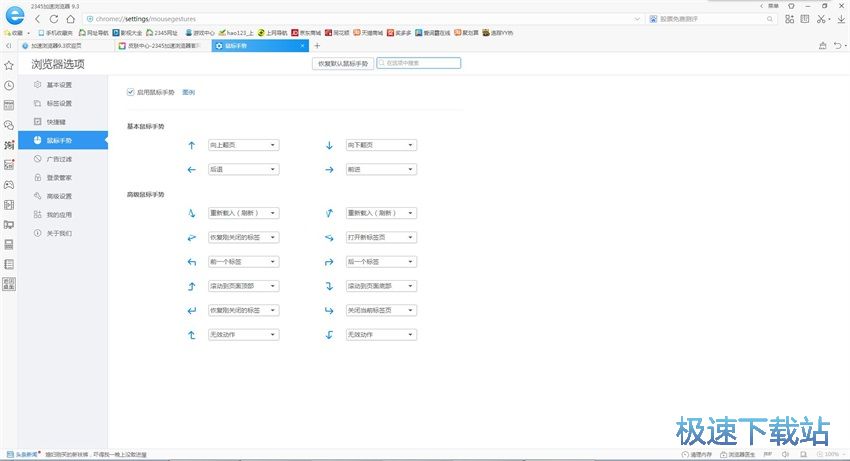Open the 图例 link
850x461 pixels.
[x=188, y=92]
